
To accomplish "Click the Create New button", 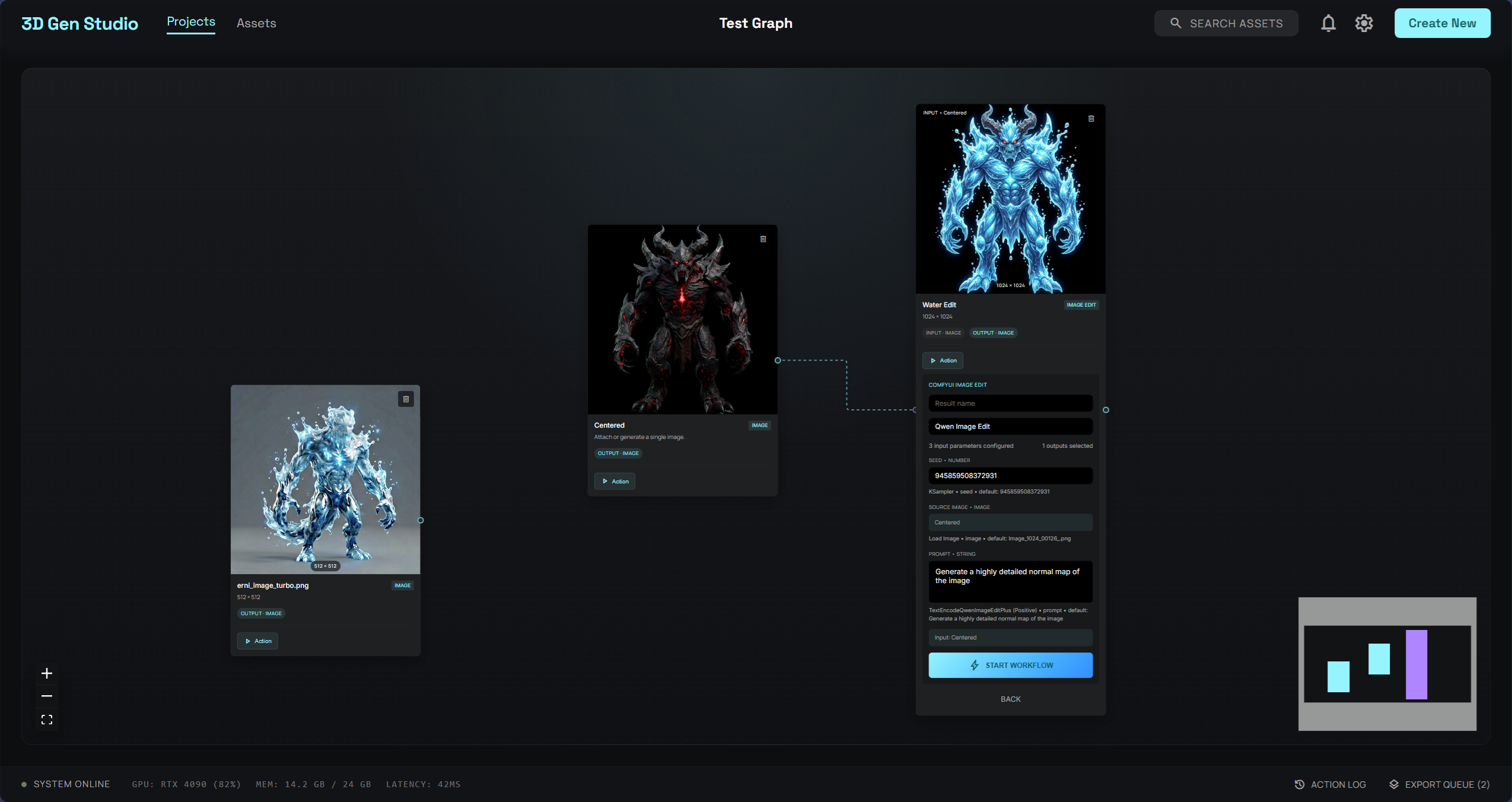I will click(1441, 23).
